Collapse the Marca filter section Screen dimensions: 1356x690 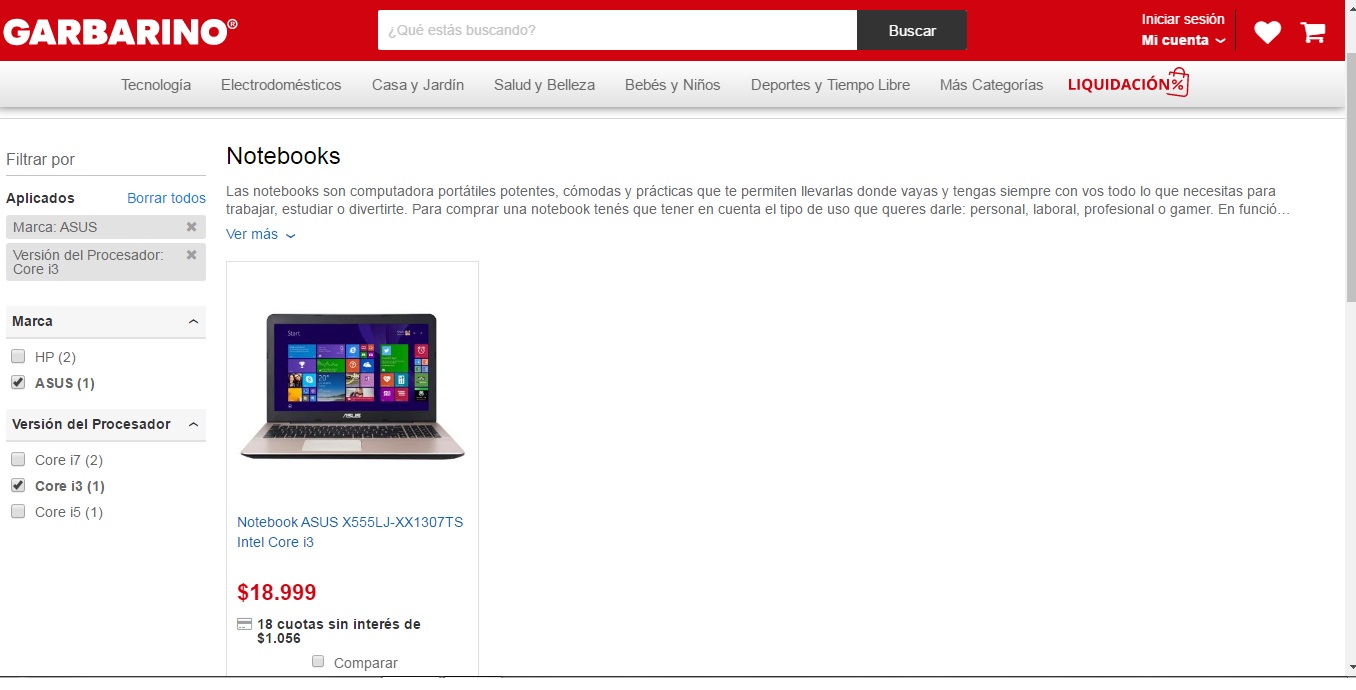pyautogui.click(x=193, y=321)
